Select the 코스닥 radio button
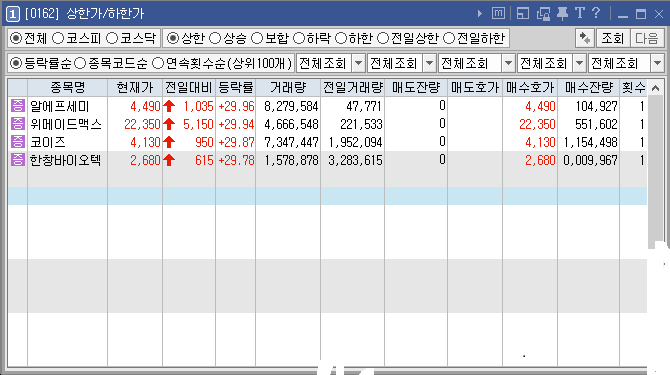Image resolution: width=670 pixels, height=375 pixels. coord(112,38)
